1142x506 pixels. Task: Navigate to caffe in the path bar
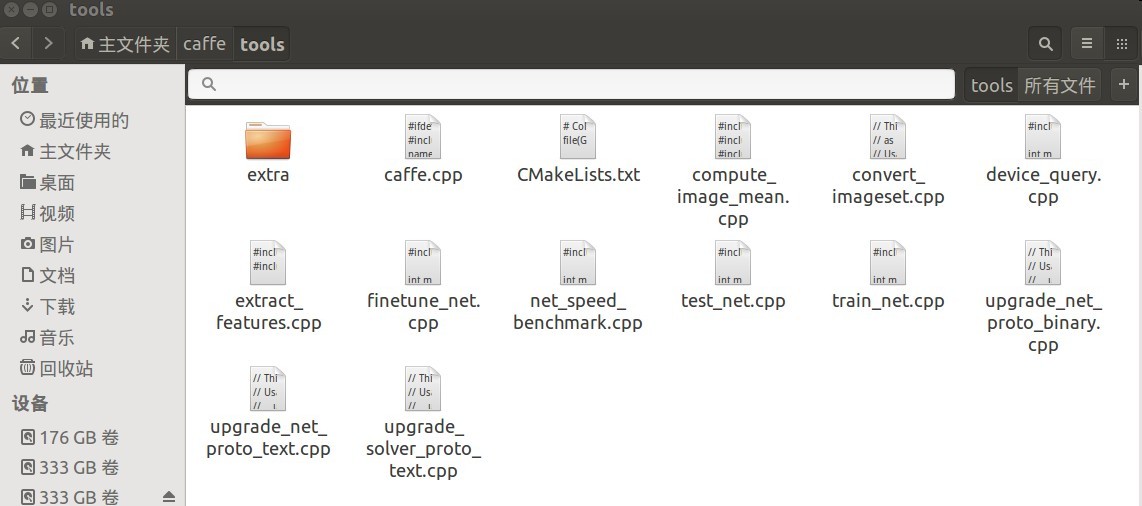click(205, 44)
